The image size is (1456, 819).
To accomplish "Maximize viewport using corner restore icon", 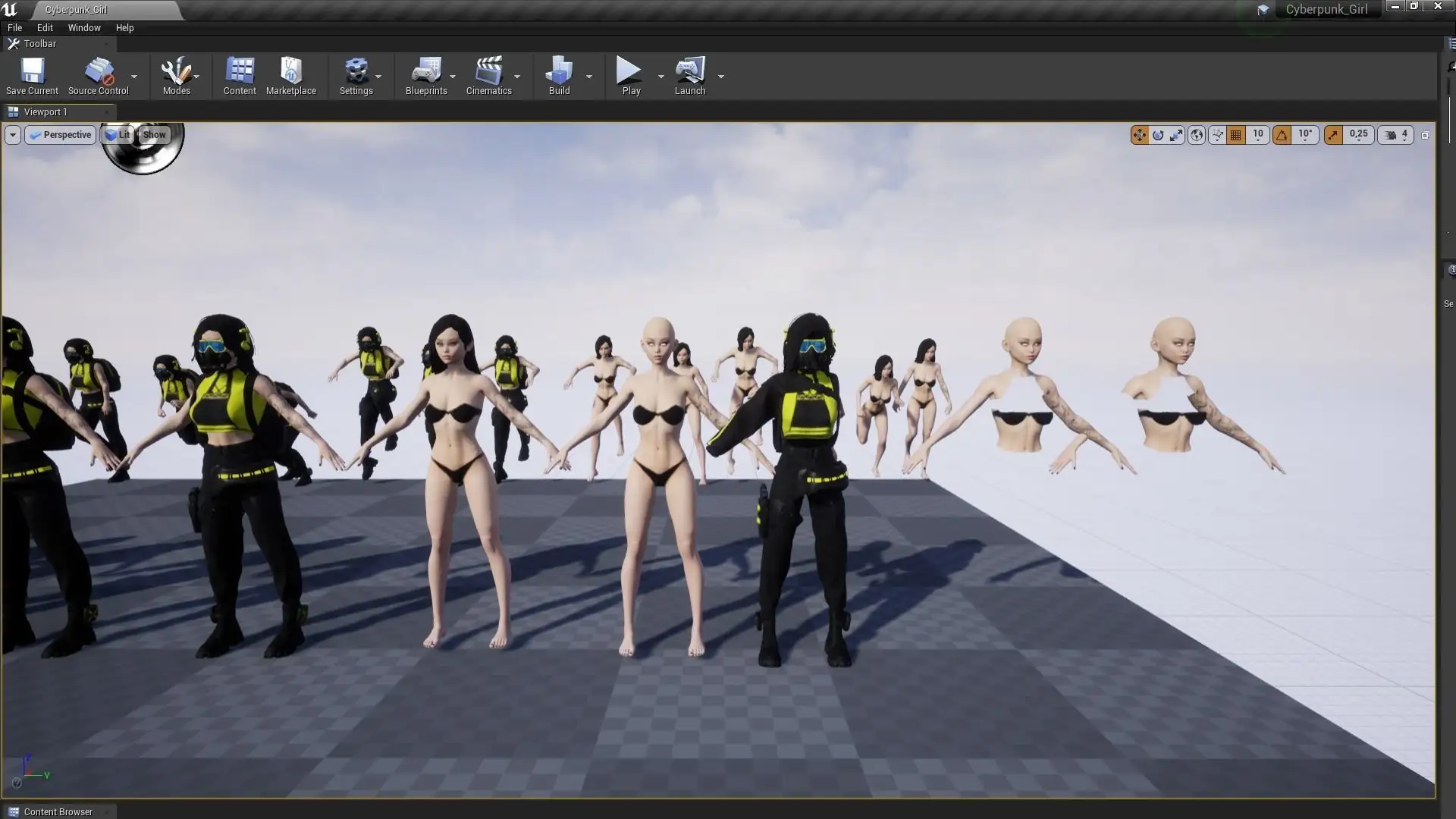I will tap(1425, 135).
